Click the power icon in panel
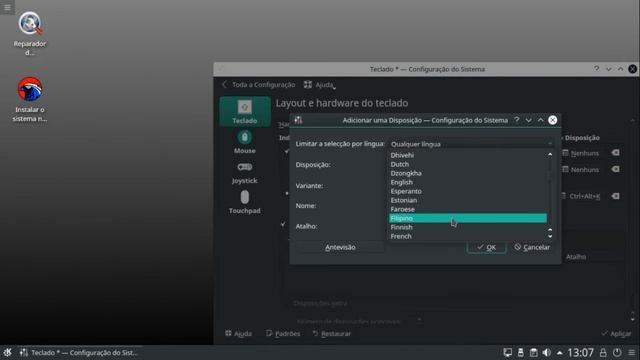Image resolution: width=640 pixels, height=360 pixels. click(617, 352)
